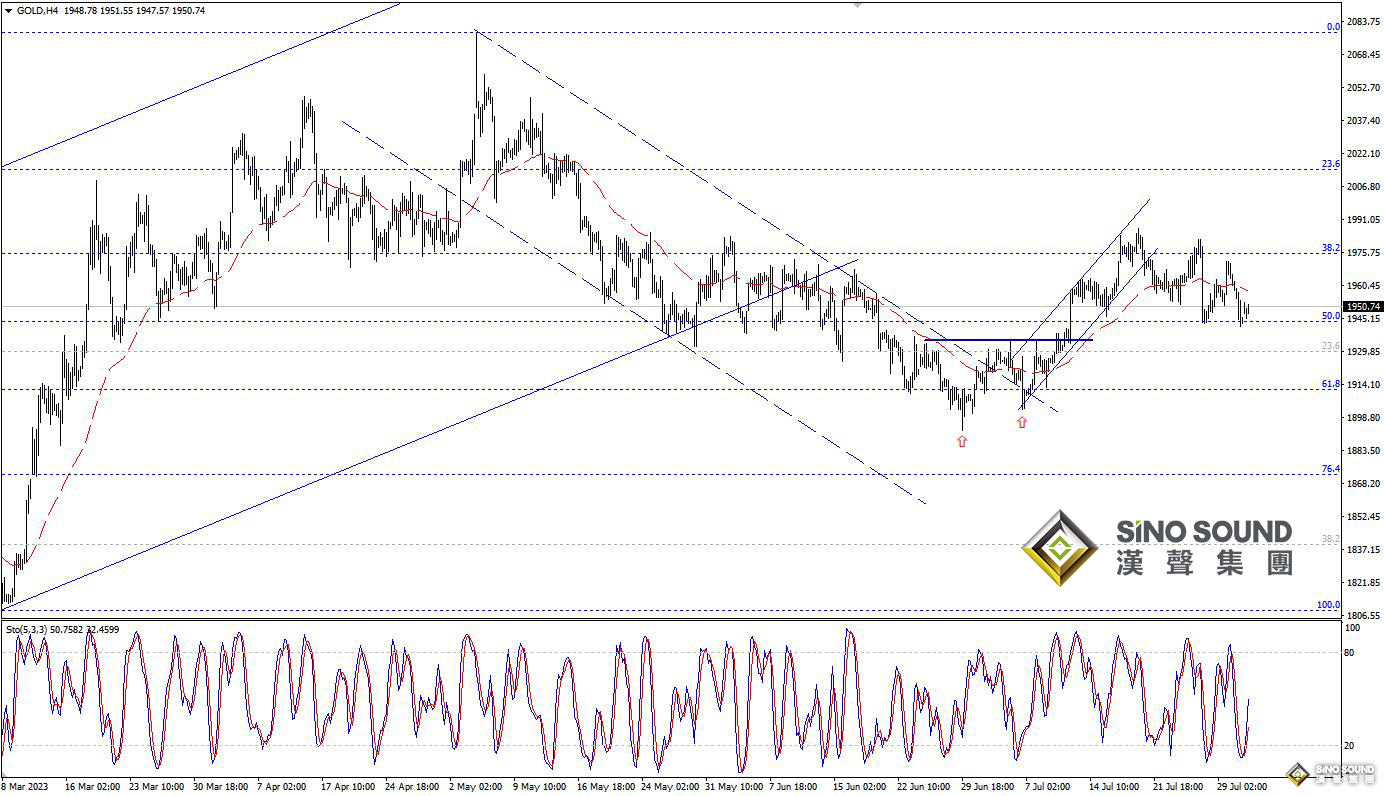1384x796 pixels.
Task: Click the large Sino Sound diamond logo
Action: click(1059, 548)
